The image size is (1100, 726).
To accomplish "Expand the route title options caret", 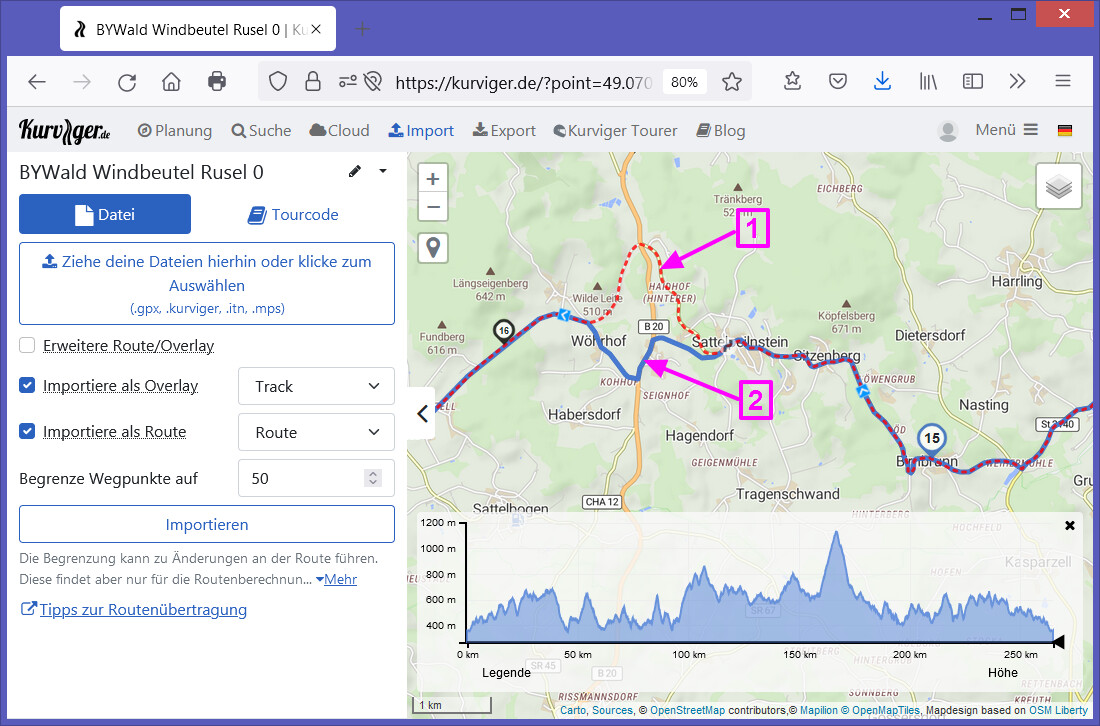I will click(x=382, y=172).
